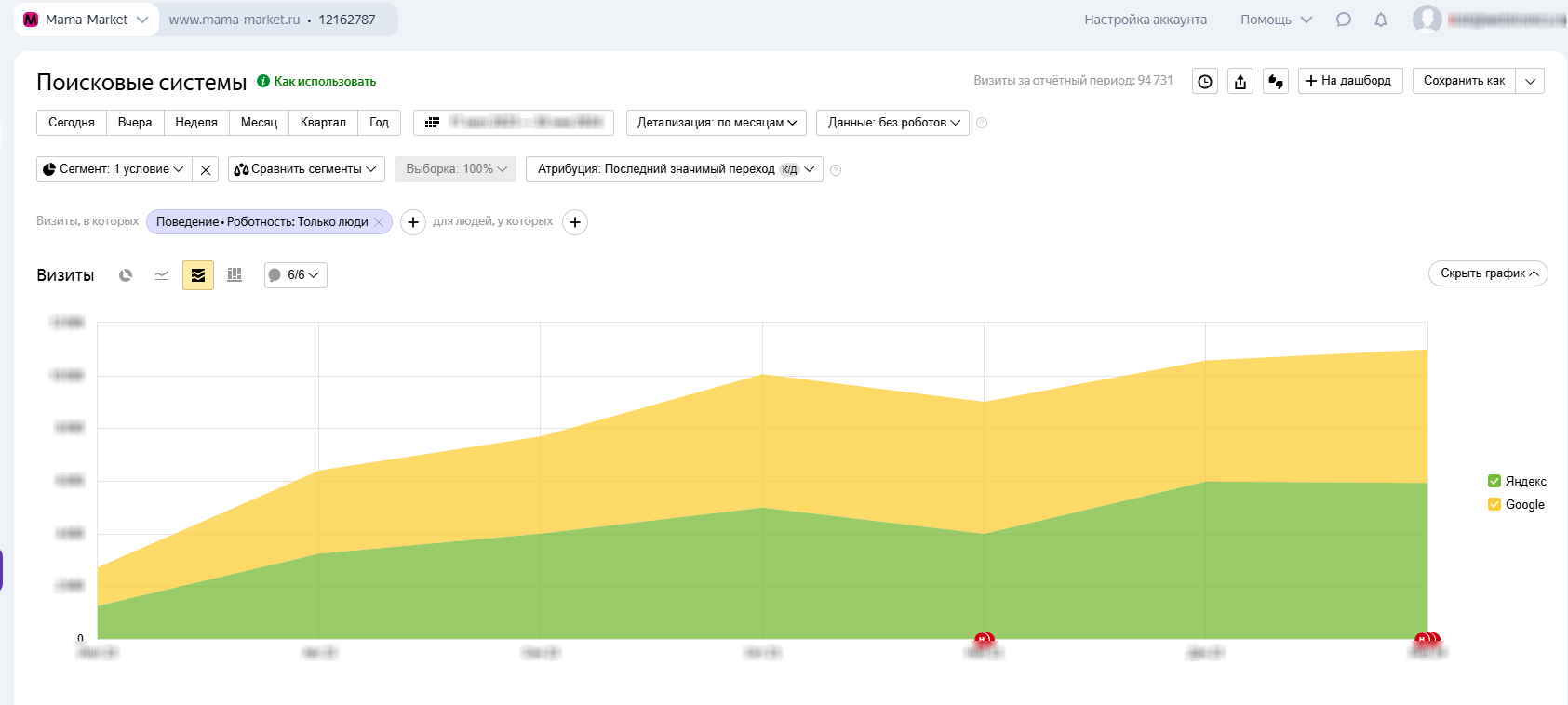
Task: Open the report history clock icon
Action: click(1205, 82)
